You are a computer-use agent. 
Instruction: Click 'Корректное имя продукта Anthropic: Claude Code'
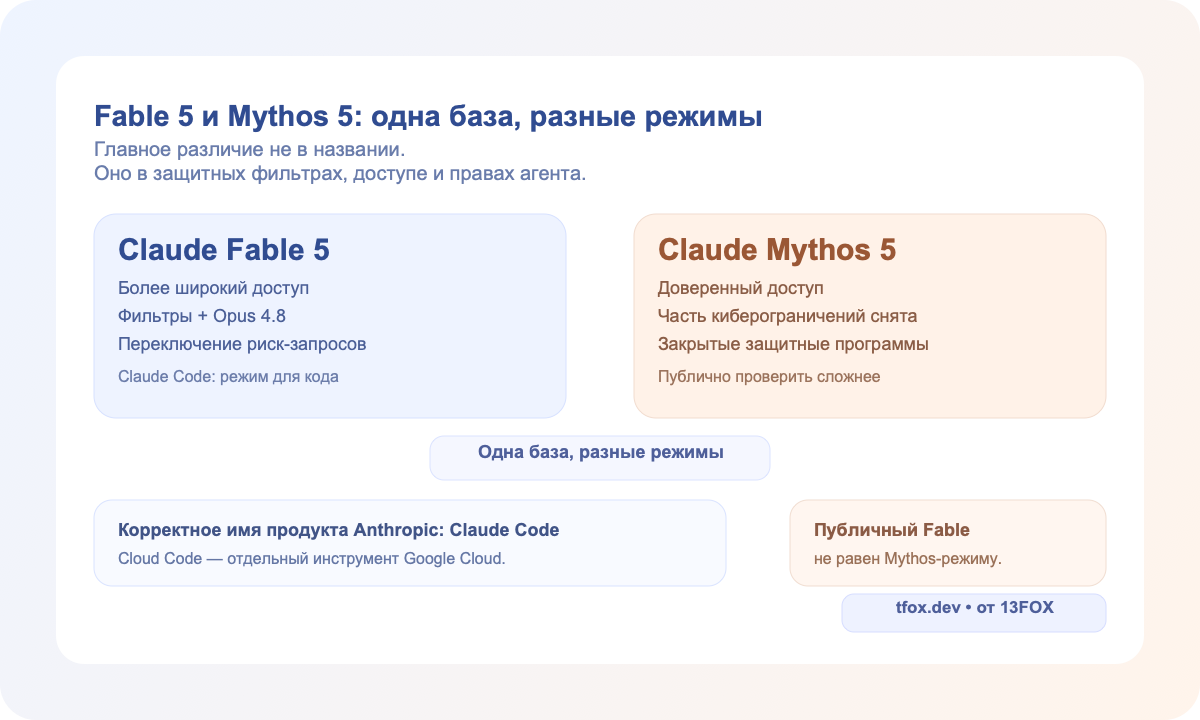click(x=338, y=530)
